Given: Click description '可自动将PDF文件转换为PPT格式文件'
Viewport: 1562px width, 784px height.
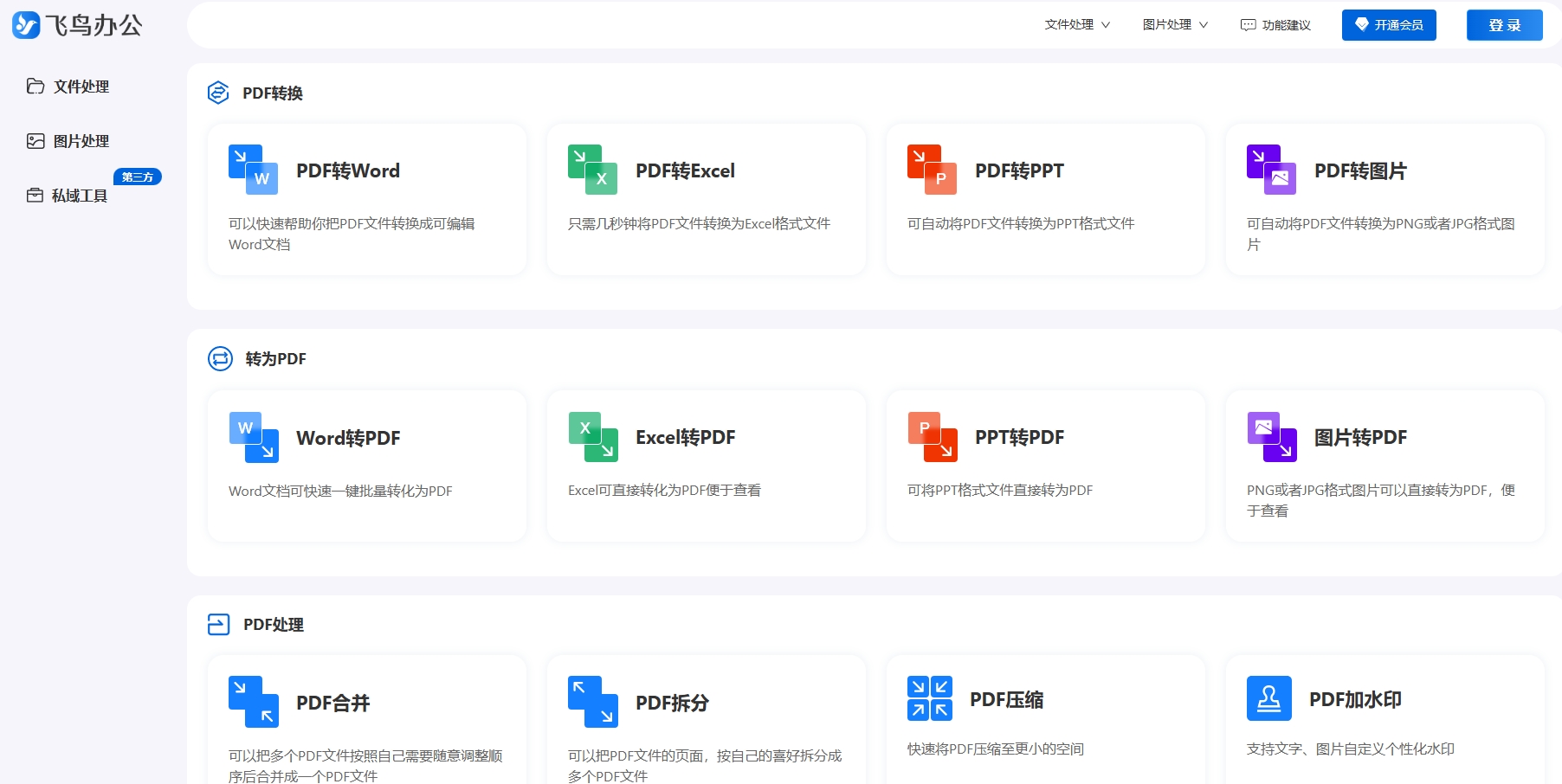Looking at the screenshot, I should (x=1021, y=223).
